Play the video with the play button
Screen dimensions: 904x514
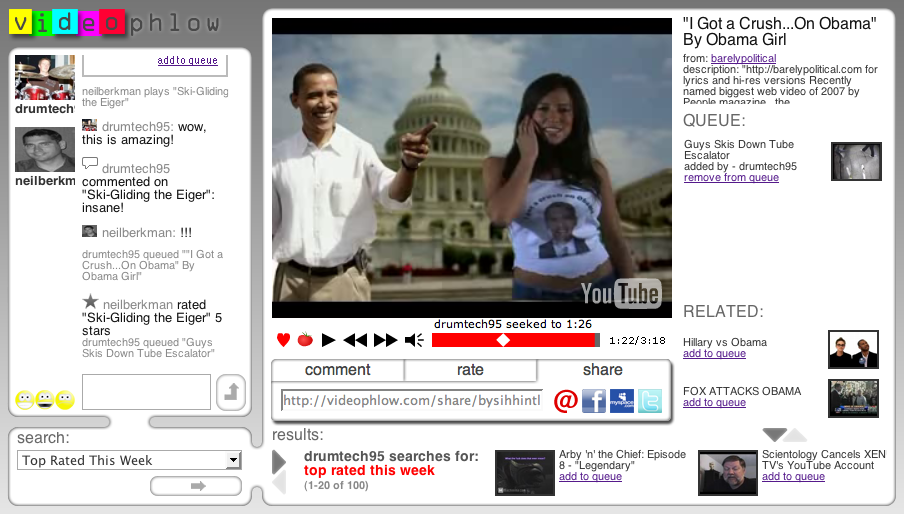(x=329, y=340)
